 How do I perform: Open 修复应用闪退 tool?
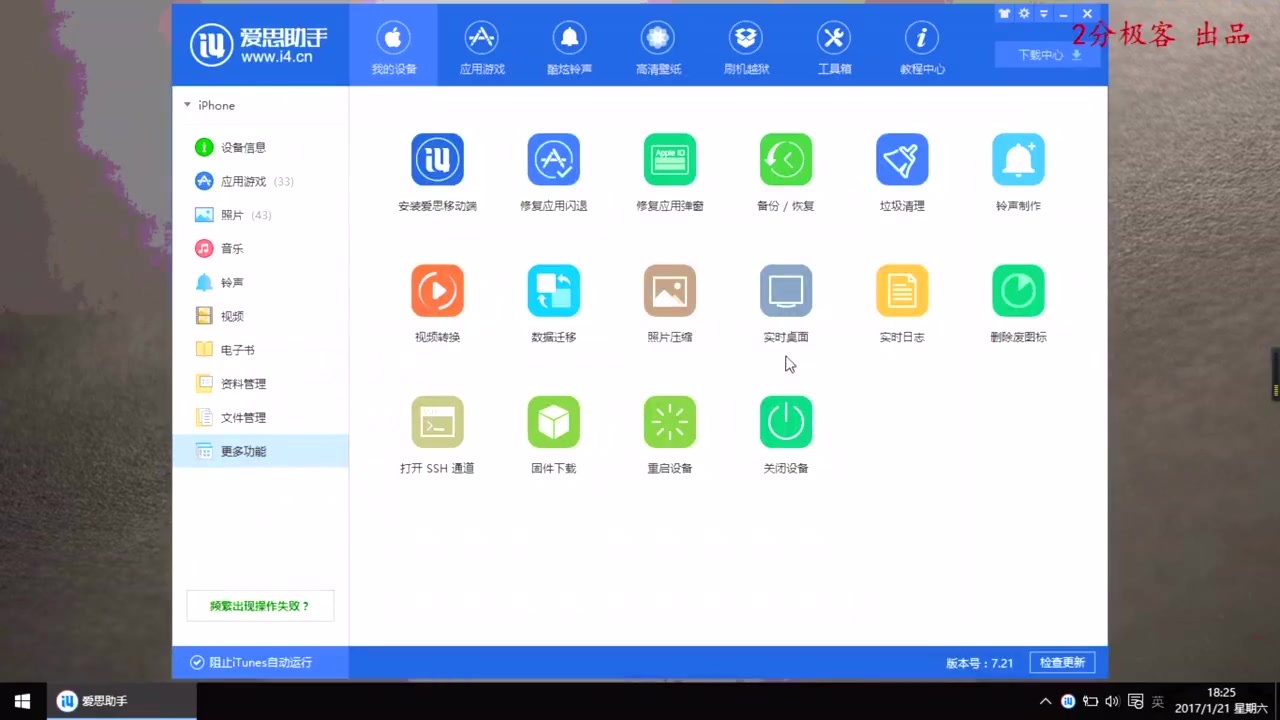[x=553, y=159]
